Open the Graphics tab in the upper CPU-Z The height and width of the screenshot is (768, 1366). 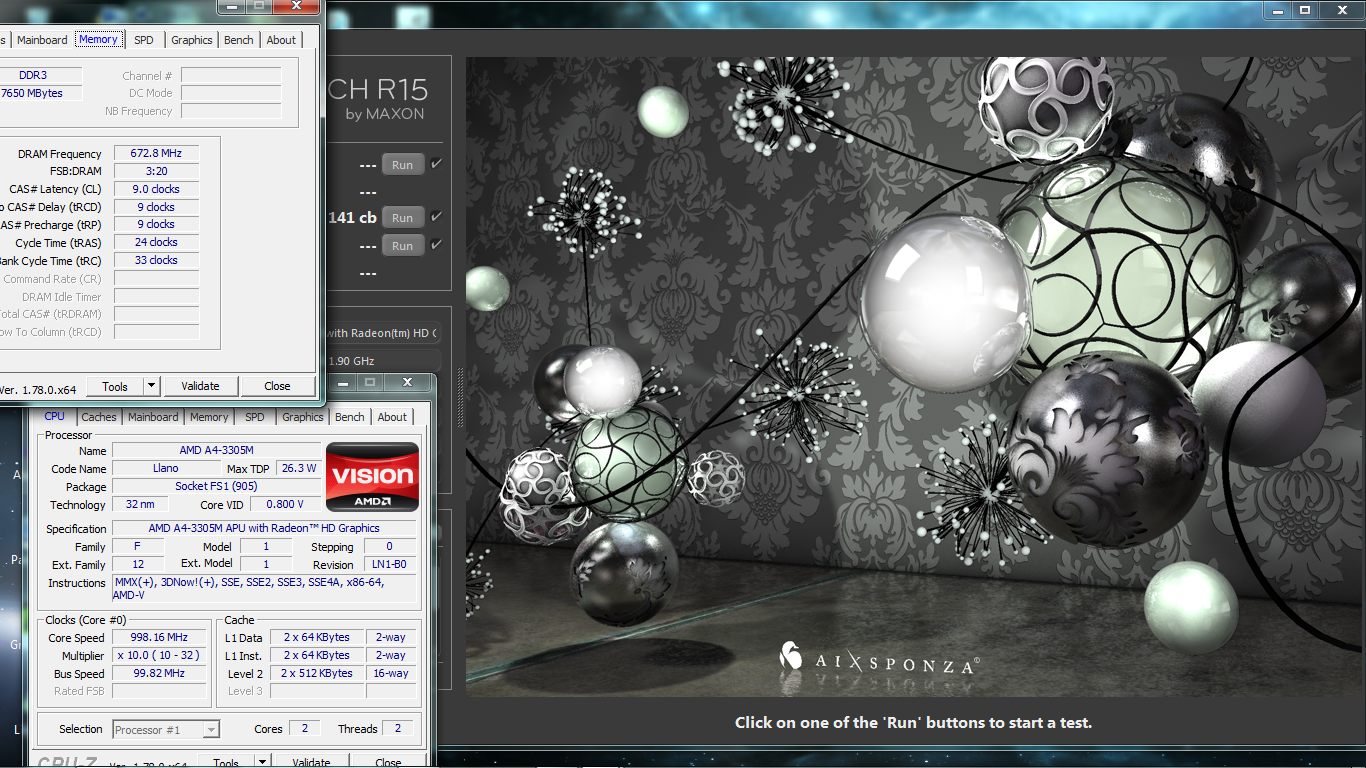192,40
